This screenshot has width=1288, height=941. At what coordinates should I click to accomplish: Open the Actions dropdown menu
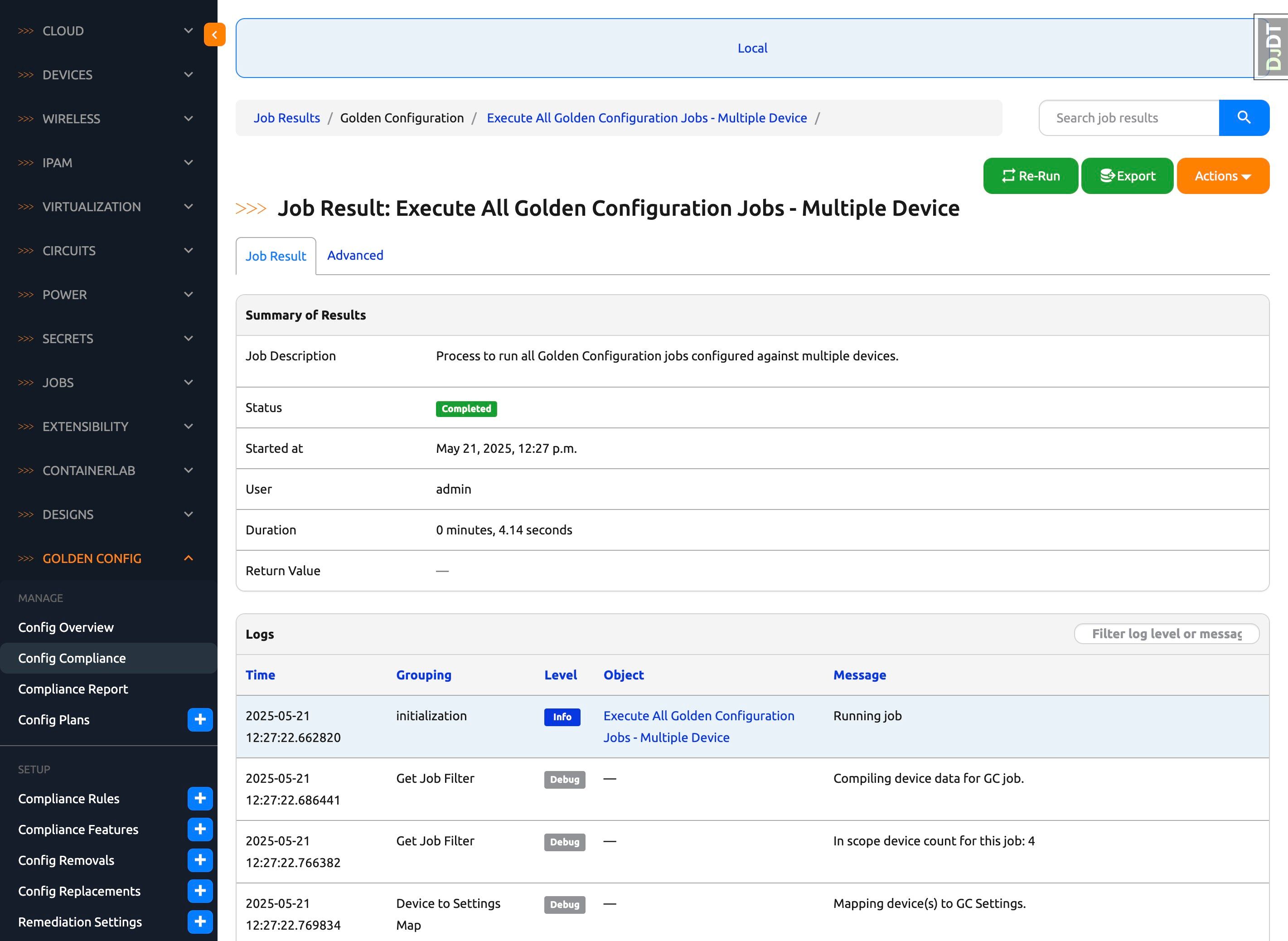pyautogui.click(x=1223, y=176)
